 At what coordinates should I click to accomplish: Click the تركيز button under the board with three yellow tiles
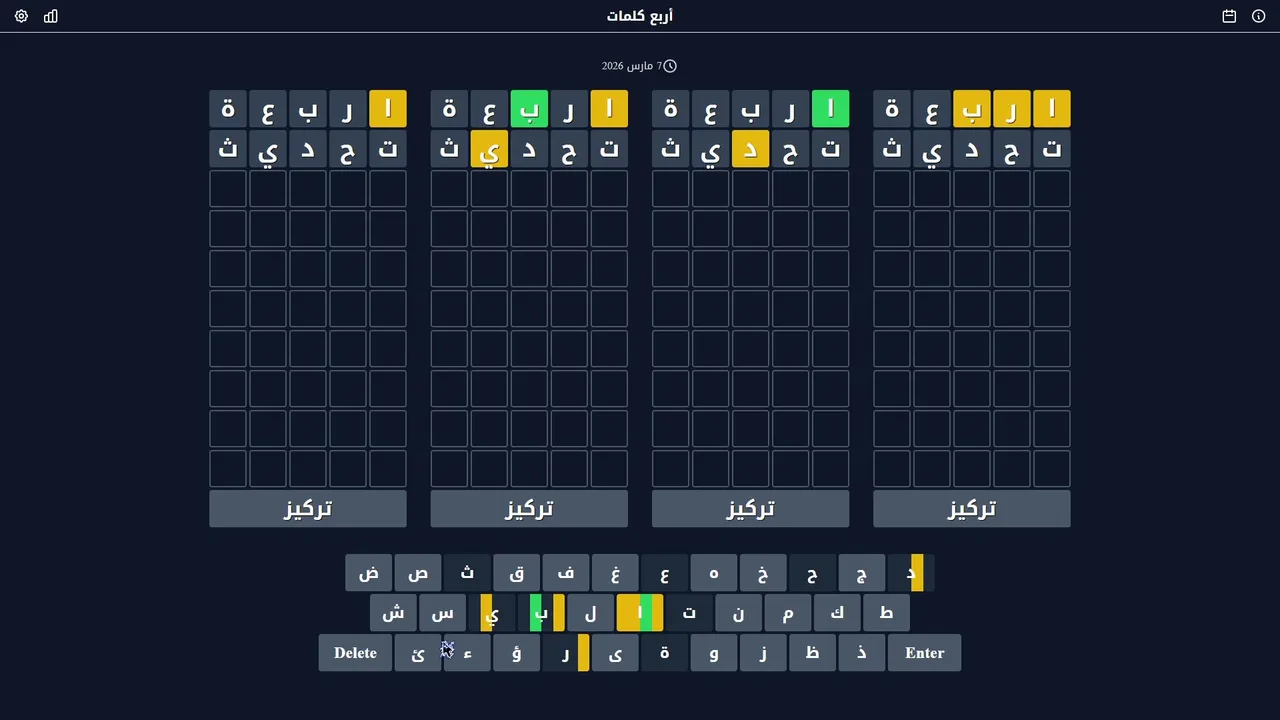pyautogui.click(x=972, y=509)
